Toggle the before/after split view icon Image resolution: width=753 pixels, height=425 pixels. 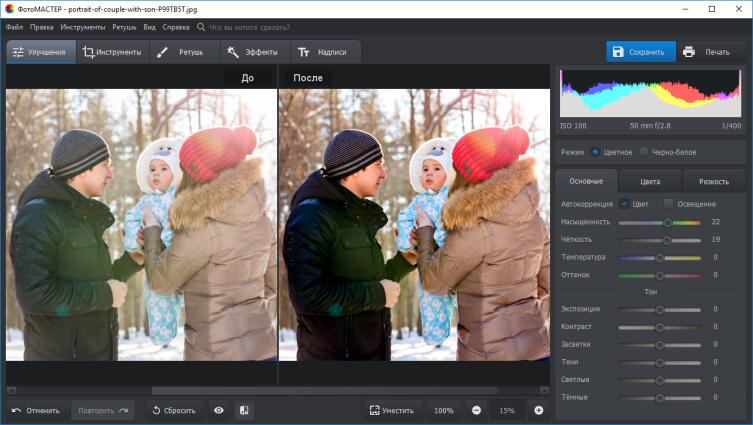(x=243, y=410)
